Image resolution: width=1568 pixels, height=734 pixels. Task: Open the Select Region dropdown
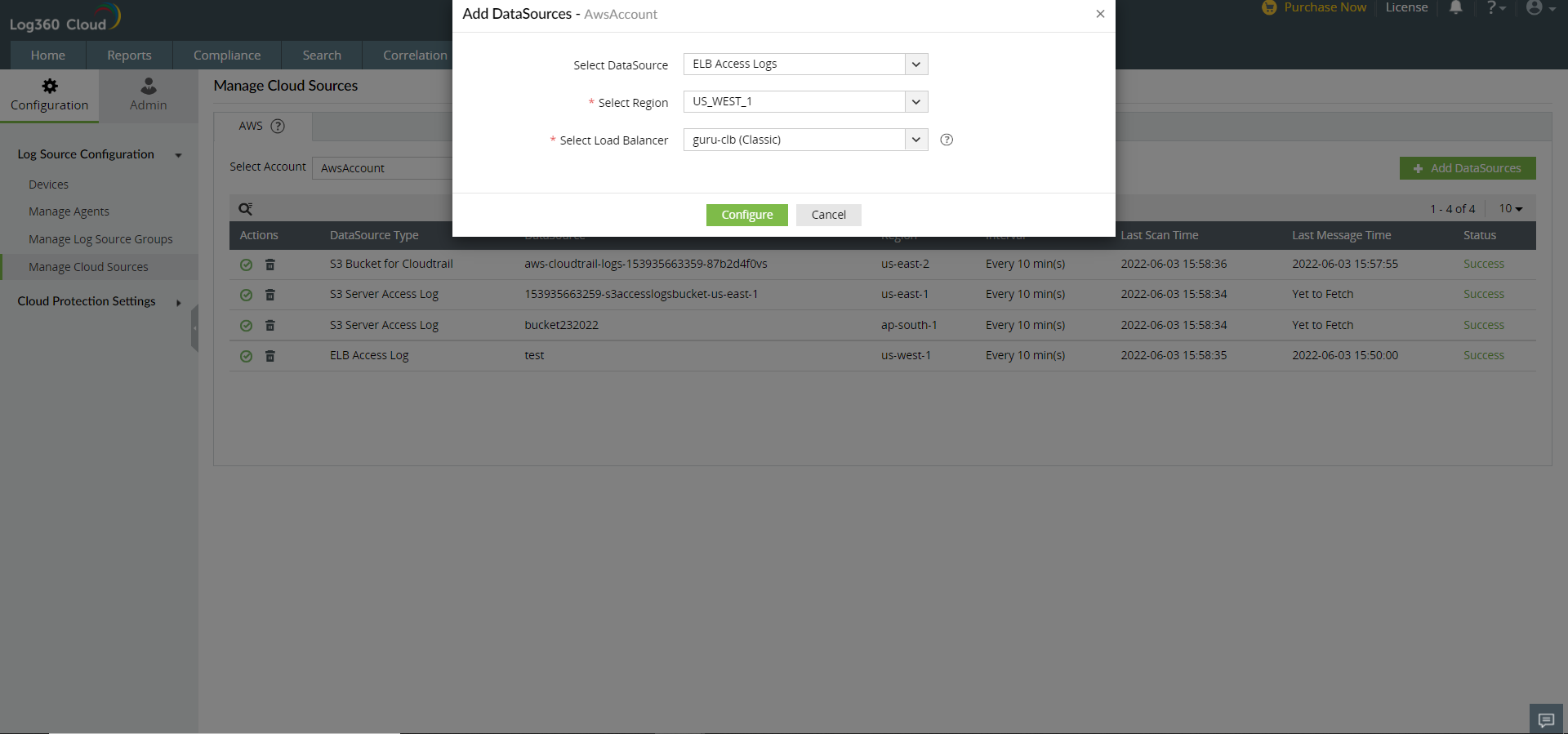click(805, 102)
